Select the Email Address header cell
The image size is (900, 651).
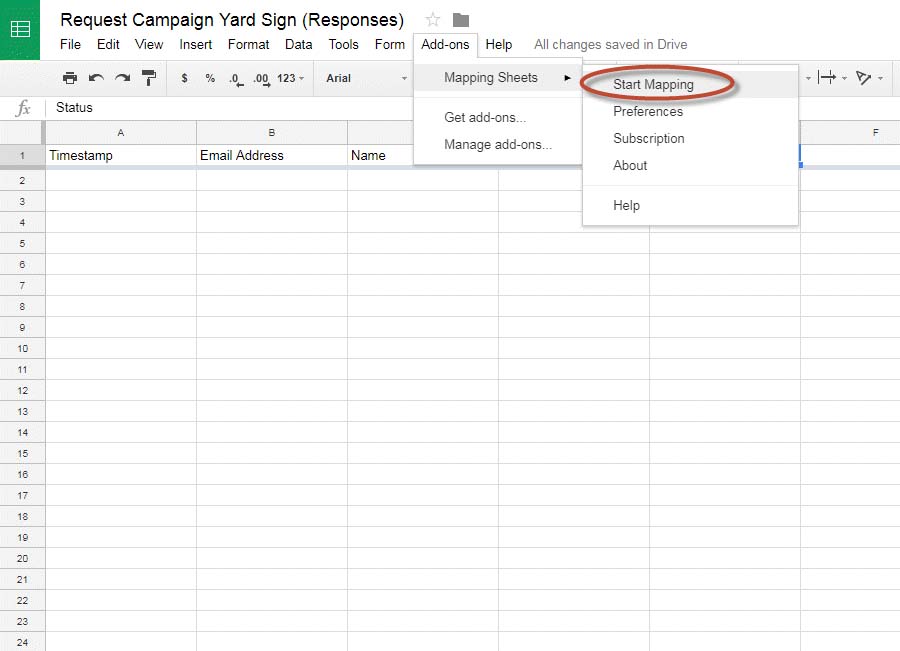tap(271, 156)
